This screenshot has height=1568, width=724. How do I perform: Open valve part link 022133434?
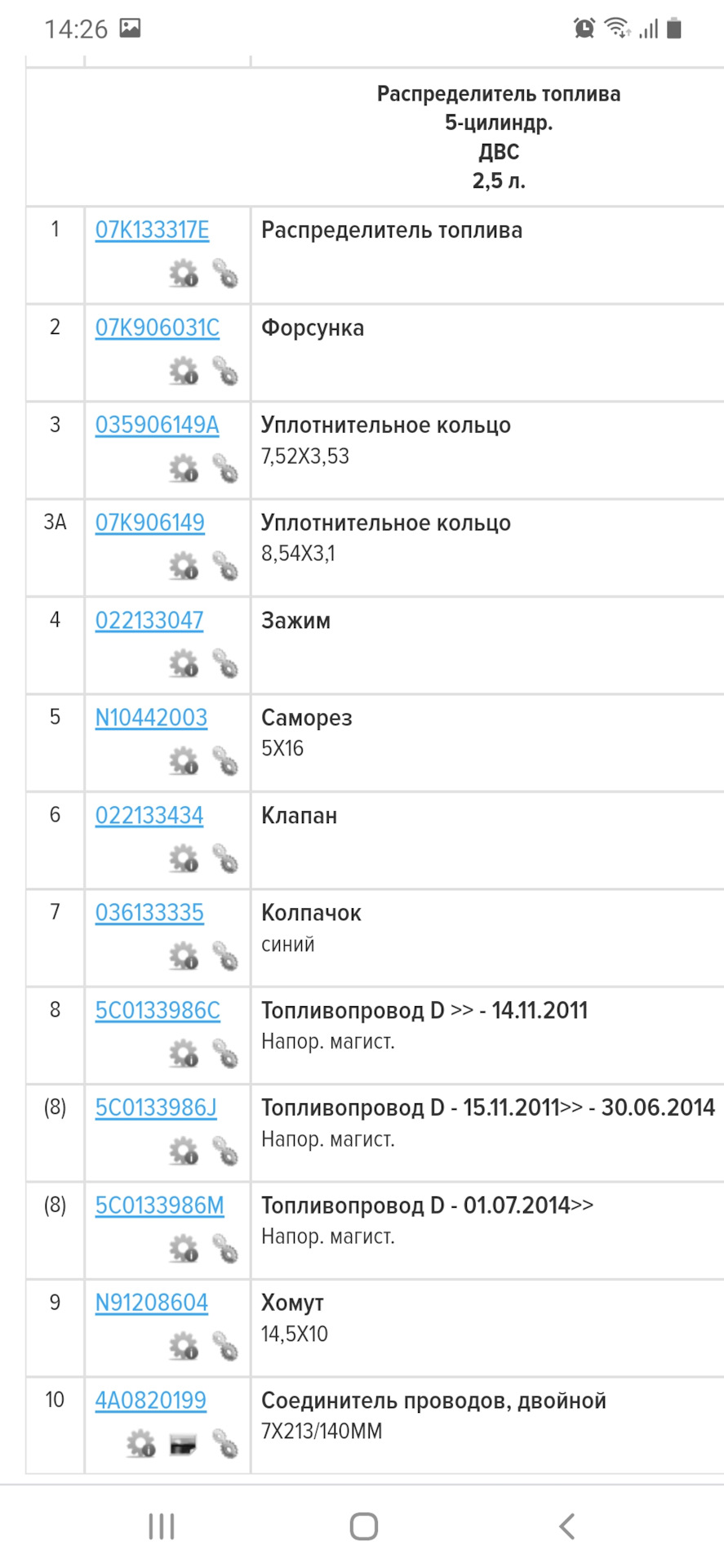coord(149,815)
